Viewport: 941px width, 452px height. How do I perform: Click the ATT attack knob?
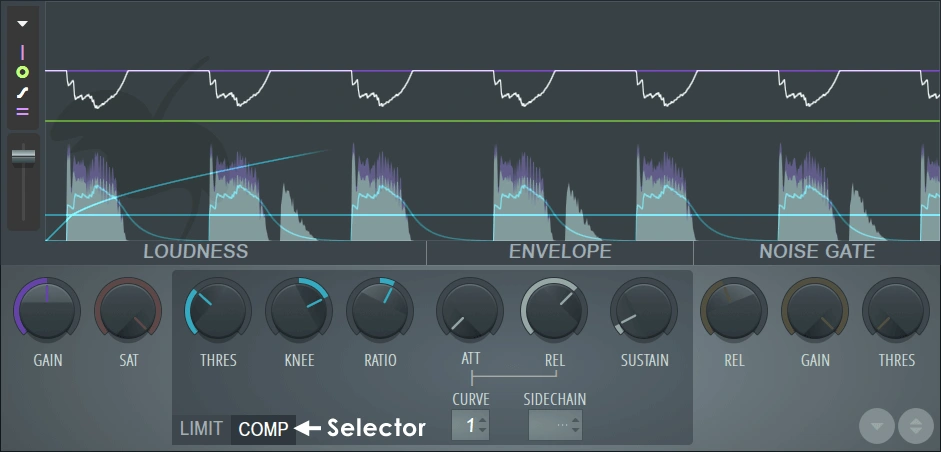click(470, 310)
